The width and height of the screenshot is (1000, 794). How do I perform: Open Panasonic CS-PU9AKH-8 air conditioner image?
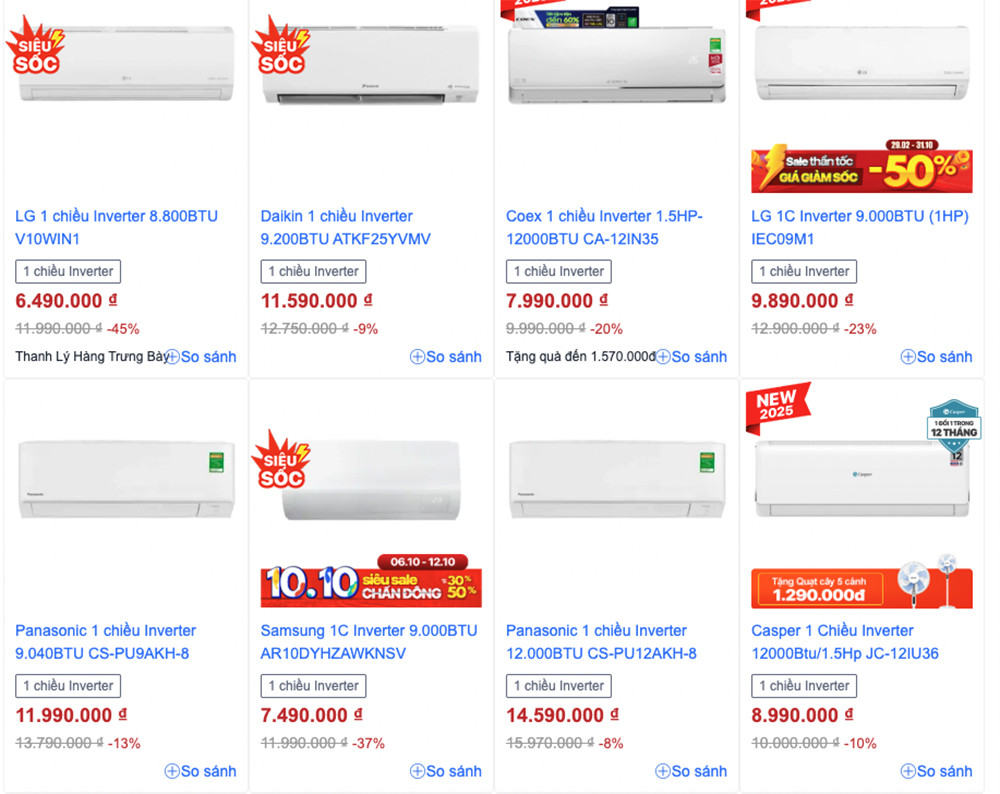(x=126, y=479)
